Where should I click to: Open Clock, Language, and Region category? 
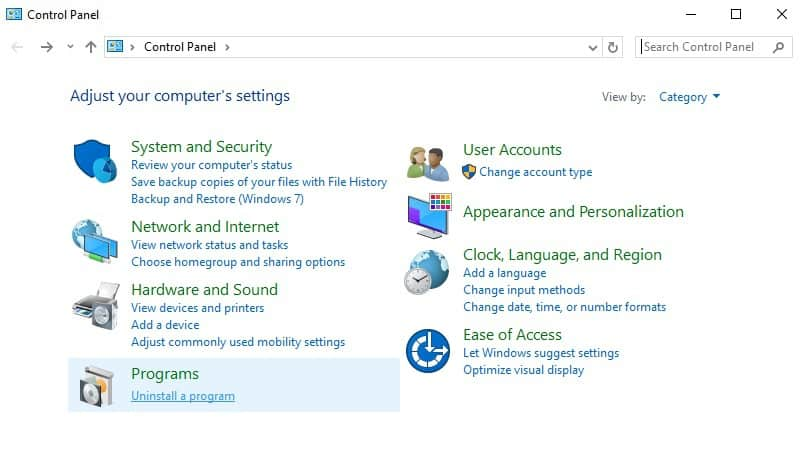(562, 255)
